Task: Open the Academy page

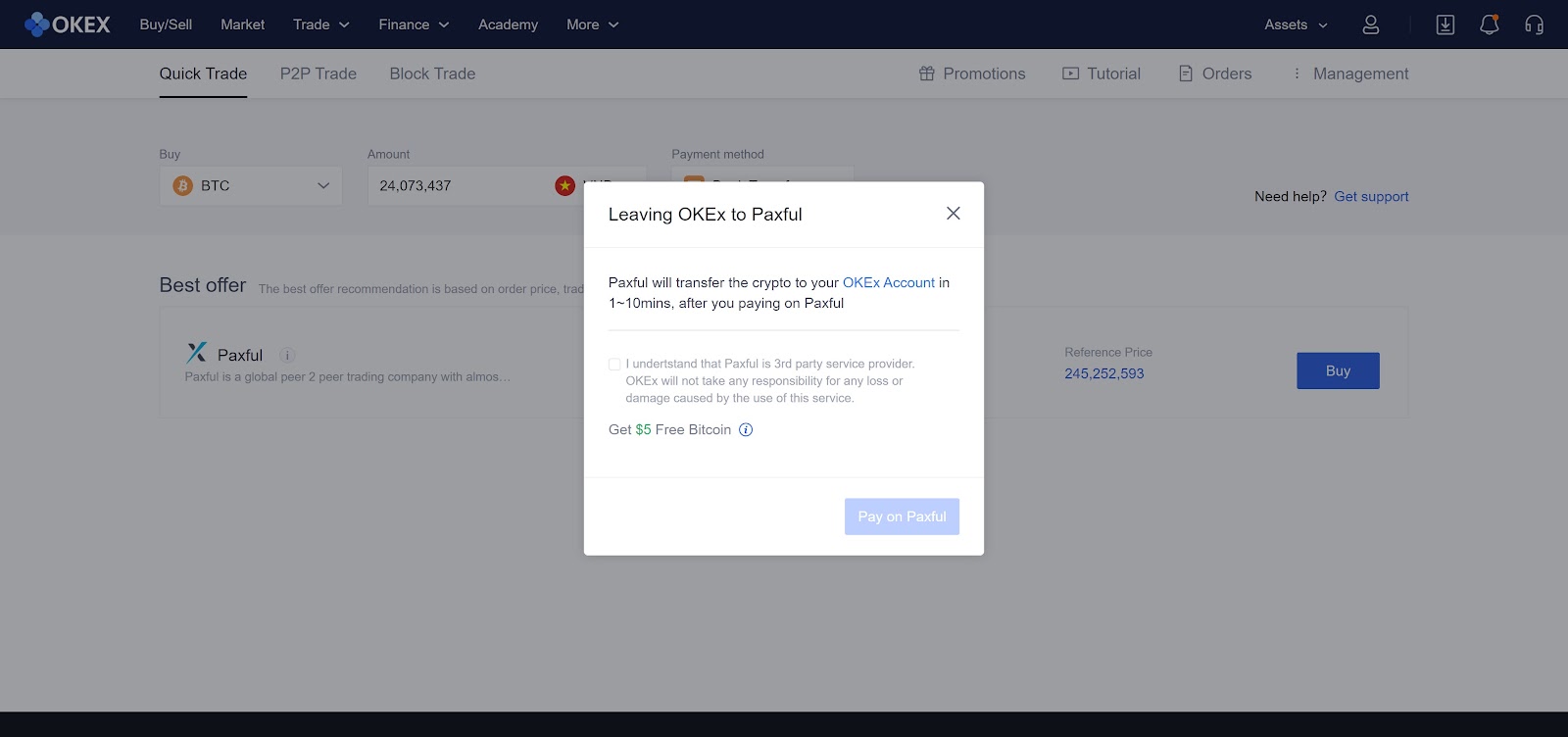Action: [x=508, y=25]
